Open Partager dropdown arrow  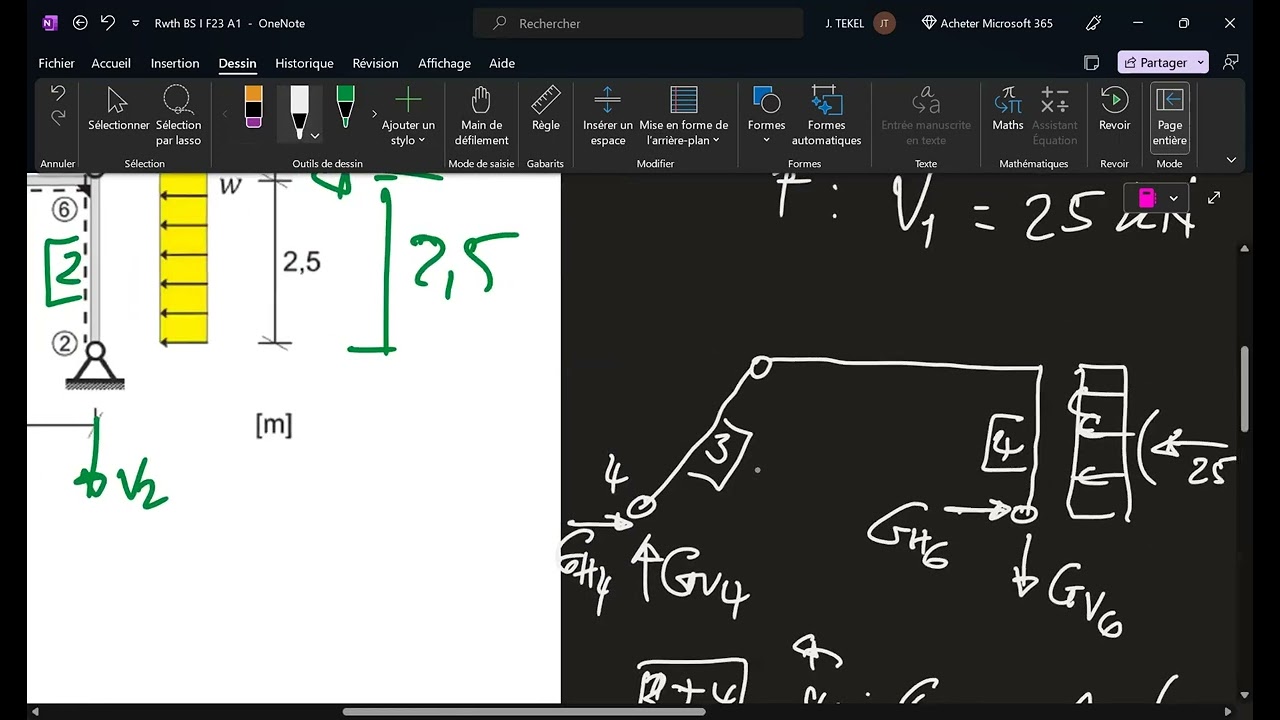[x=1201, y=62]
